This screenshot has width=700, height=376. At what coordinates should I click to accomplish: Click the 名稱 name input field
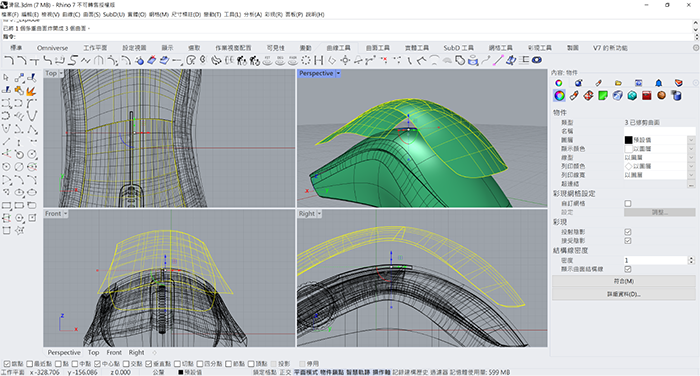click(659, 131)
